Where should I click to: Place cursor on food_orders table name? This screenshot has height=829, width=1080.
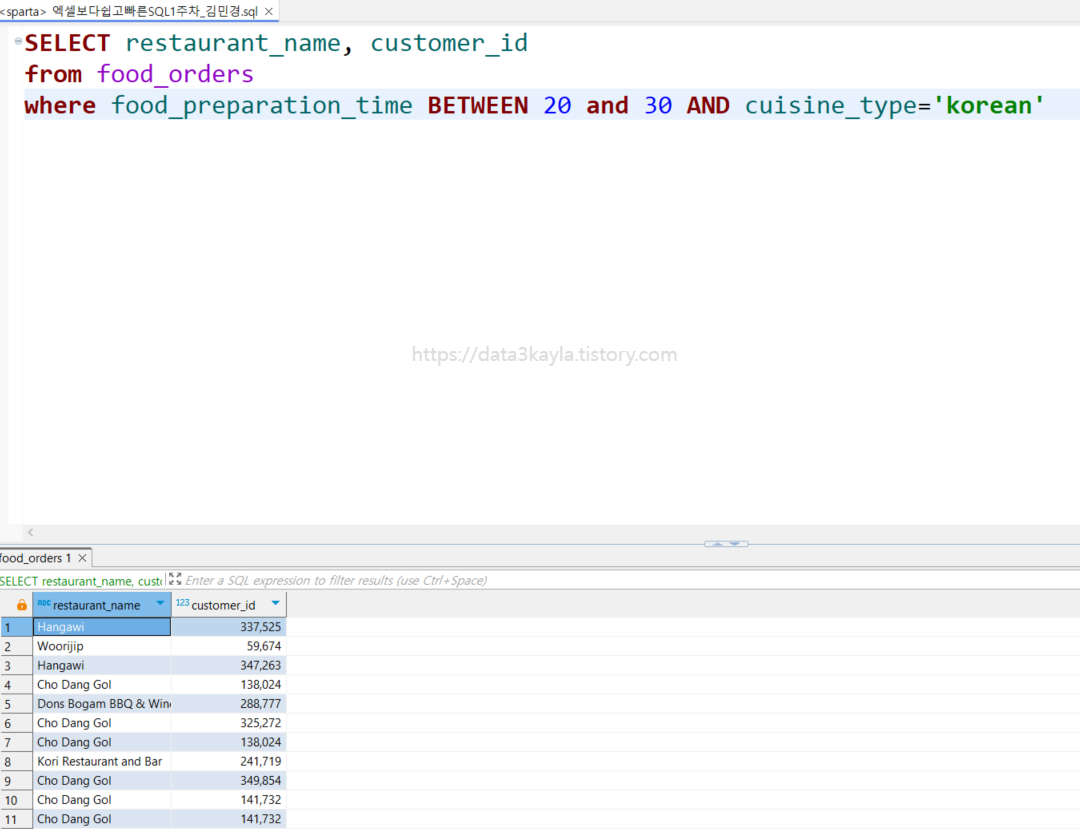pos(175,74)
